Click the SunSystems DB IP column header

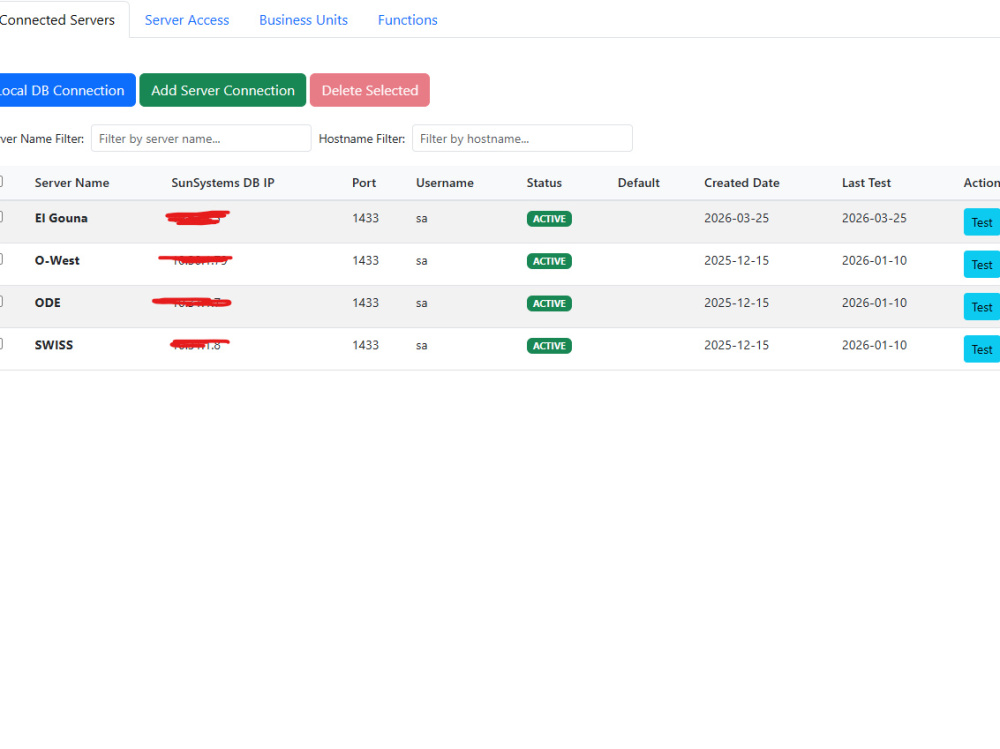click(223, 182)
